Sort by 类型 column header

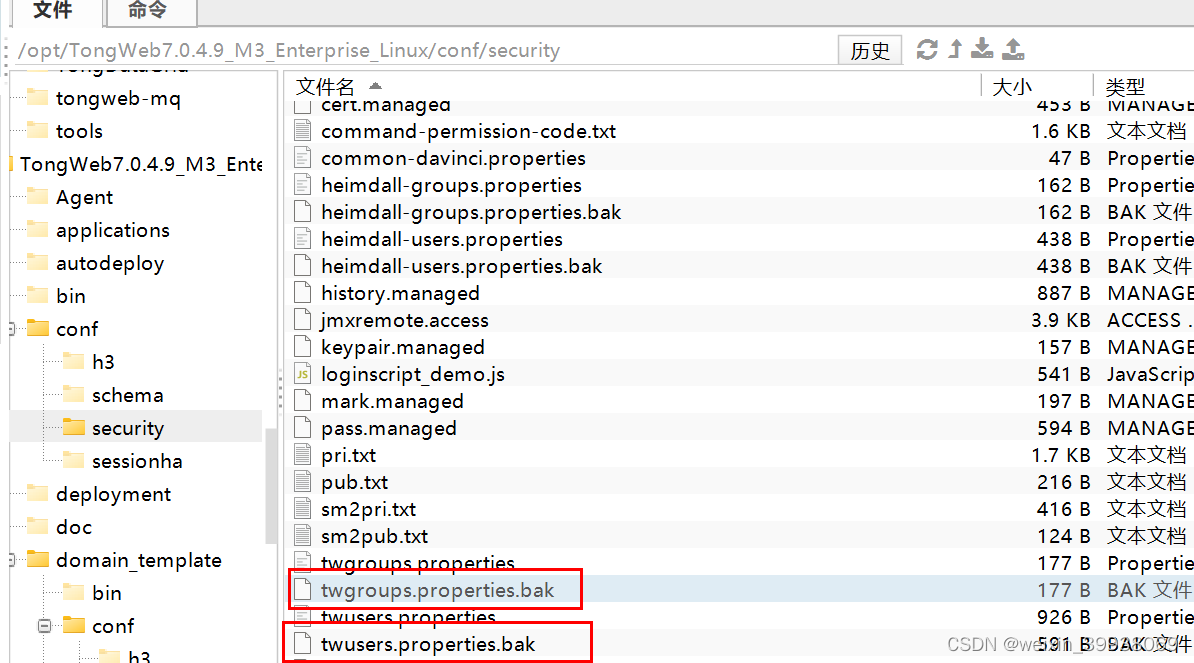(x=1125, y=86)
